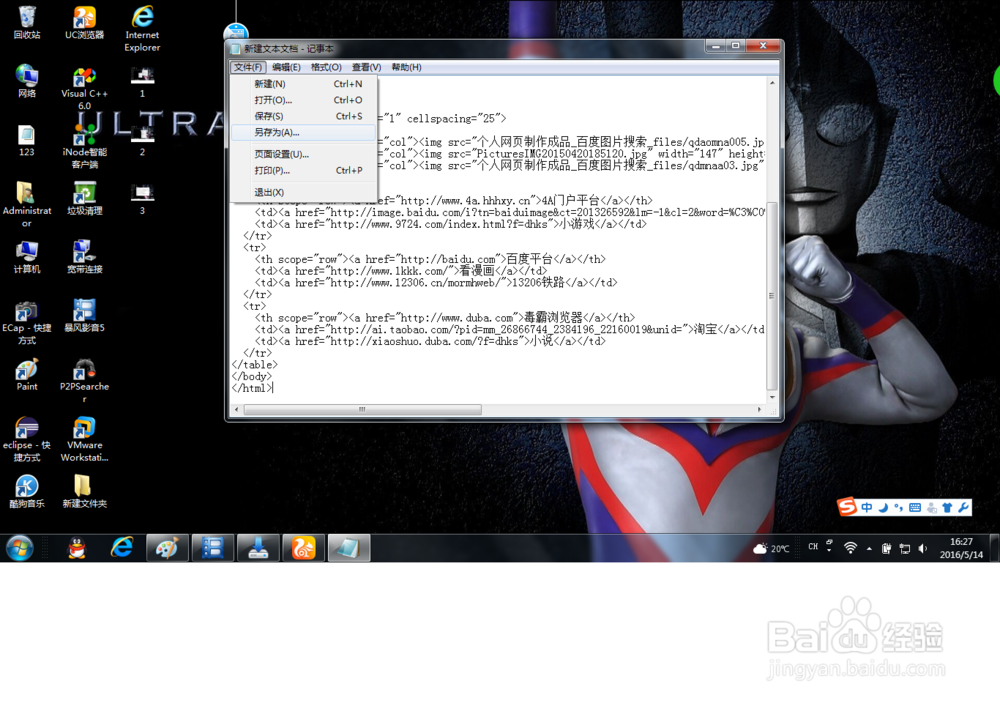The image size is (1000, 703).
Task: Click Notepad vertical scrollbar up arrow
Action: click(x=772, y=83)
